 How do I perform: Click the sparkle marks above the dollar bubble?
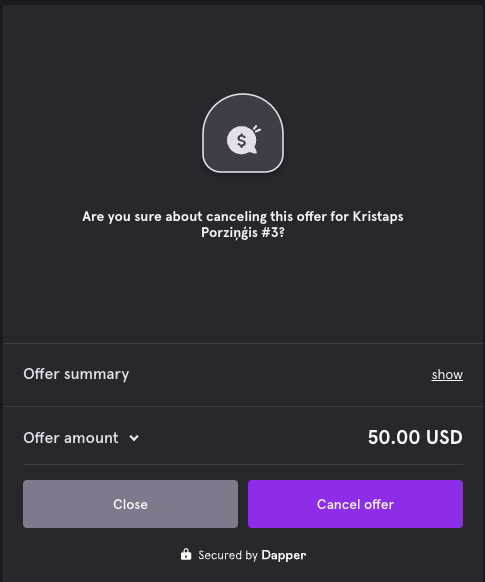(257, 129)
